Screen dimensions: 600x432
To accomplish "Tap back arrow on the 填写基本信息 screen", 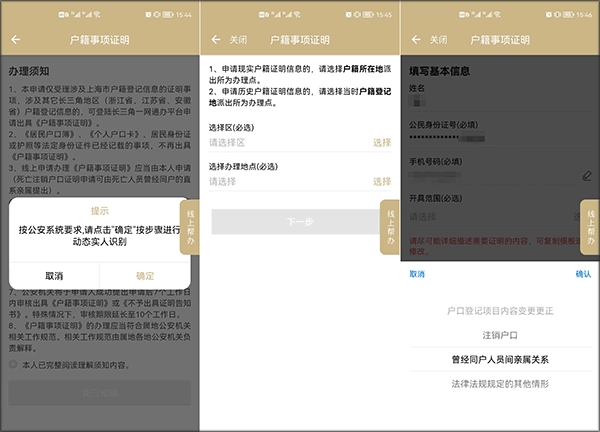I will (x=416, y=40).
